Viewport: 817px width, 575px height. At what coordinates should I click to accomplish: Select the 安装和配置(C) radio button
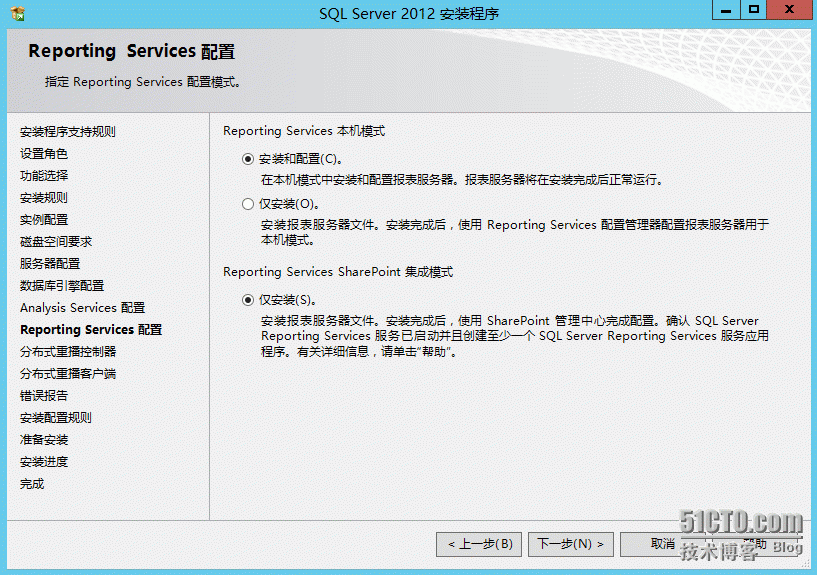(x=248, y=159)
